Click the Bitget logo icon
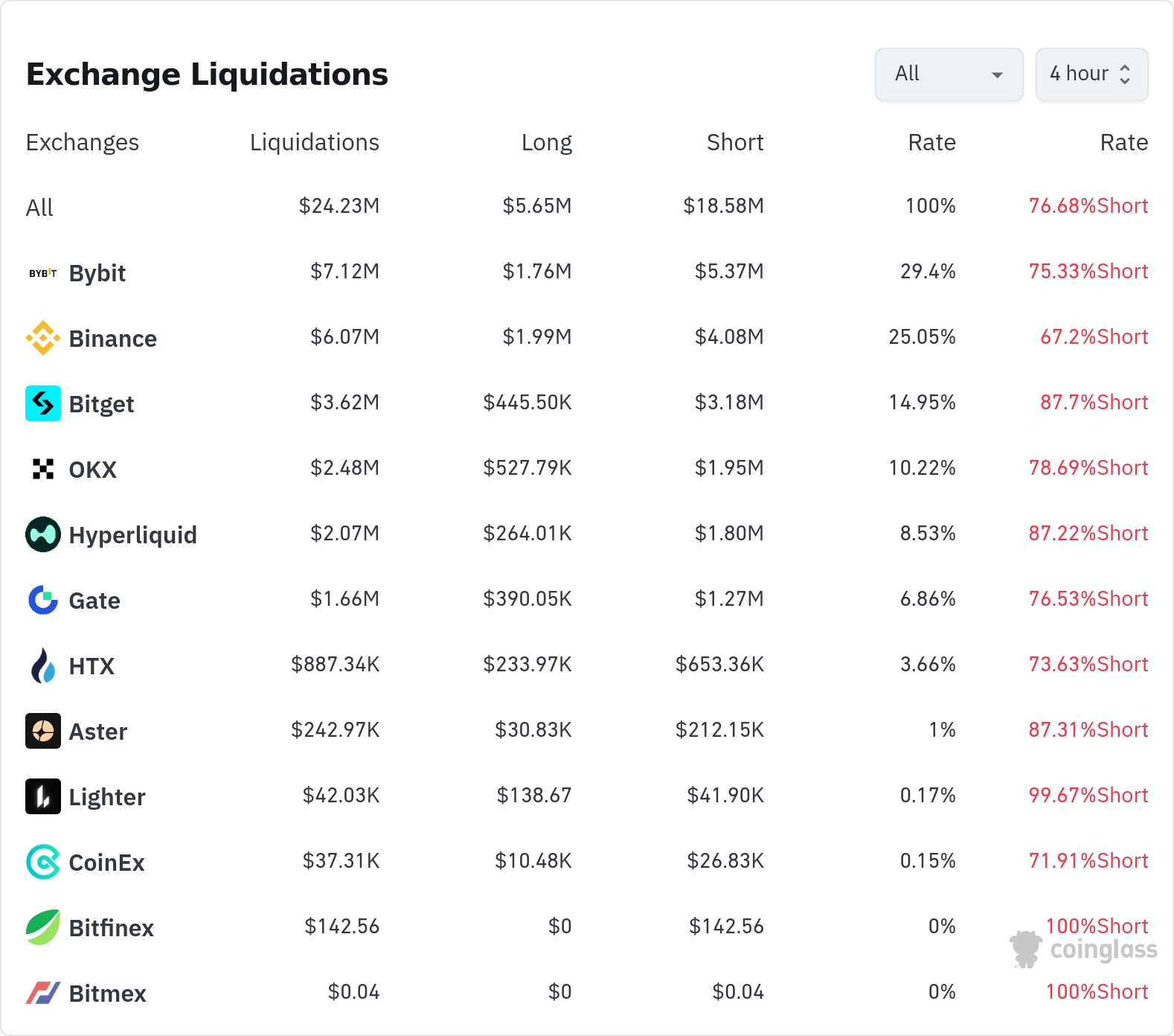The height and width of the screenshot is (1036, 1174). click(43, 403)
